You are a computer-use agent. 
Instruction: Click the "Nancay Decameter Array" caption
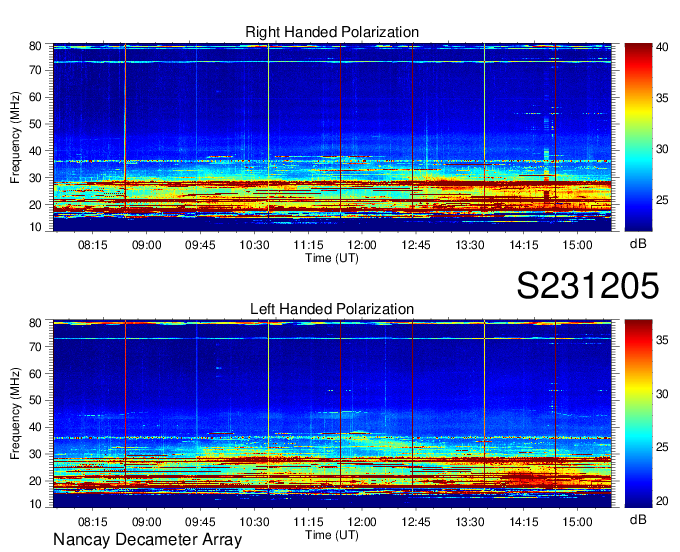click(x=147, y=540)
